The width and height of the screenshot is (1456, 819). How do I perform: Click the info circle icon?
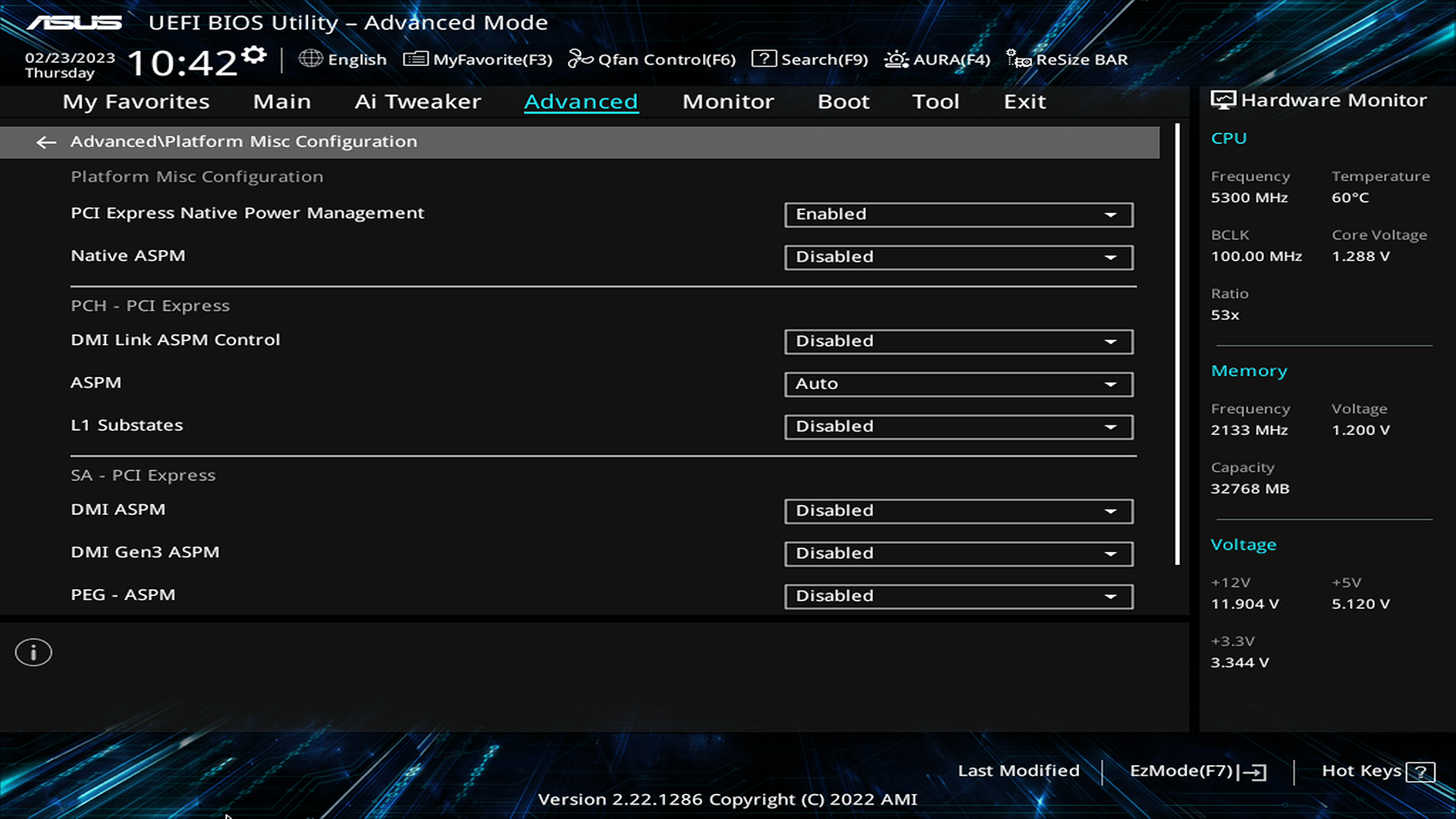coord(33,652)
